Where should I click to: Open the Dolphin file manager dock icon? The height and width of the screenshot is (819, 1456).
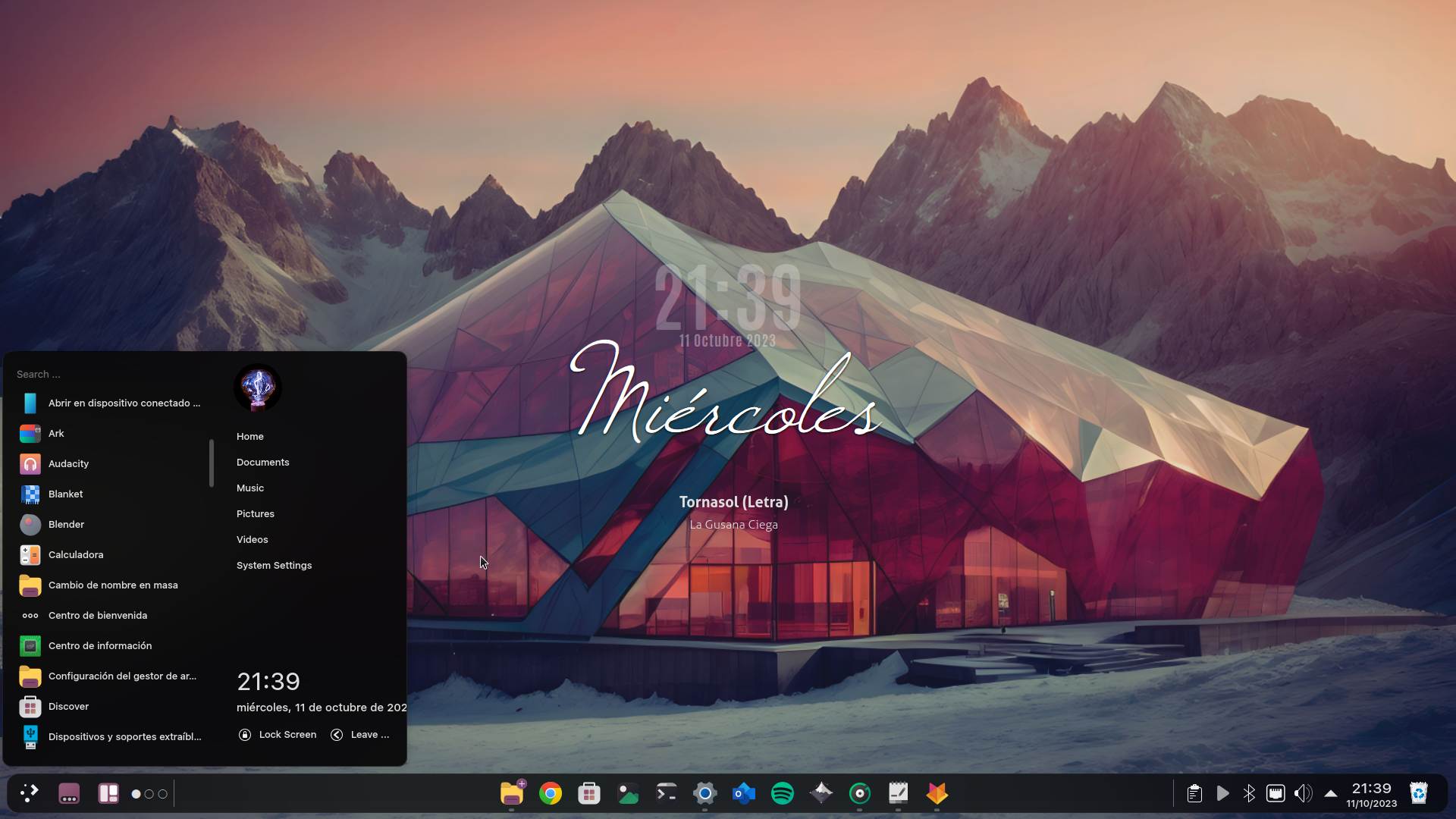point(512,793)
